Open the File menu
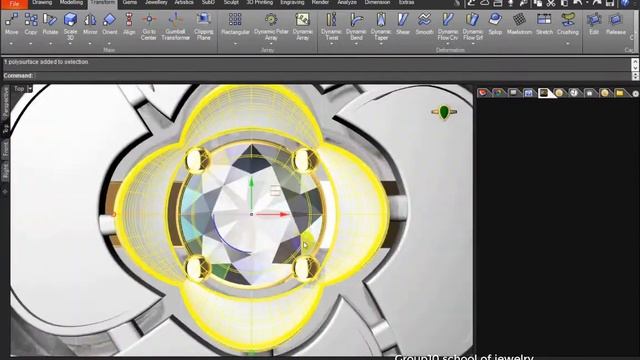 (x=14, y=4)
